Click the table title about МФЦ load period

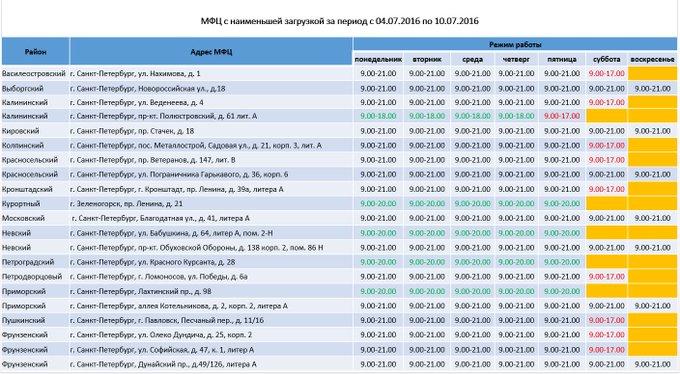pos(340,21)
